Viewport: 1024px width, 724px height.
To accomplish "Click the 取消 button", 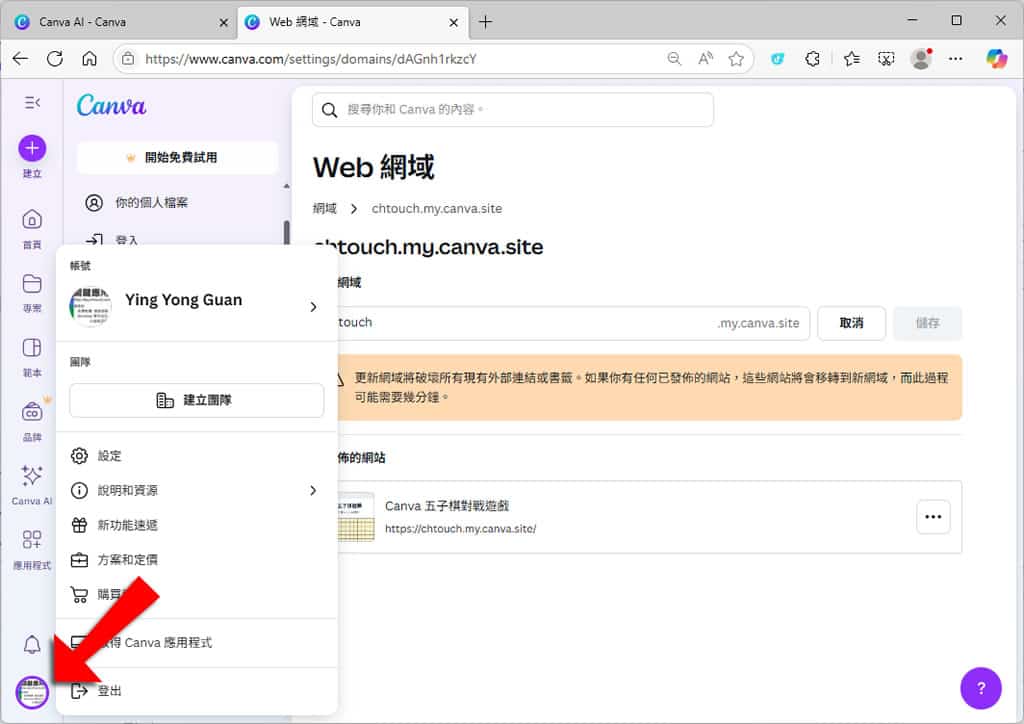I will coord(852,323).
